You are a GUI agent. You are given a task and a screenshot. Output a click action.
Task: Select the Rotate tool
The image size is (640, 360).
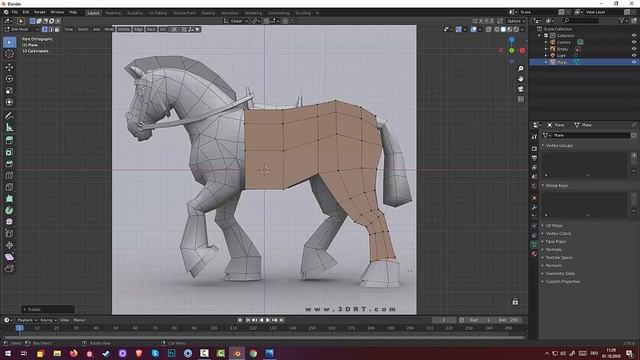9,79
